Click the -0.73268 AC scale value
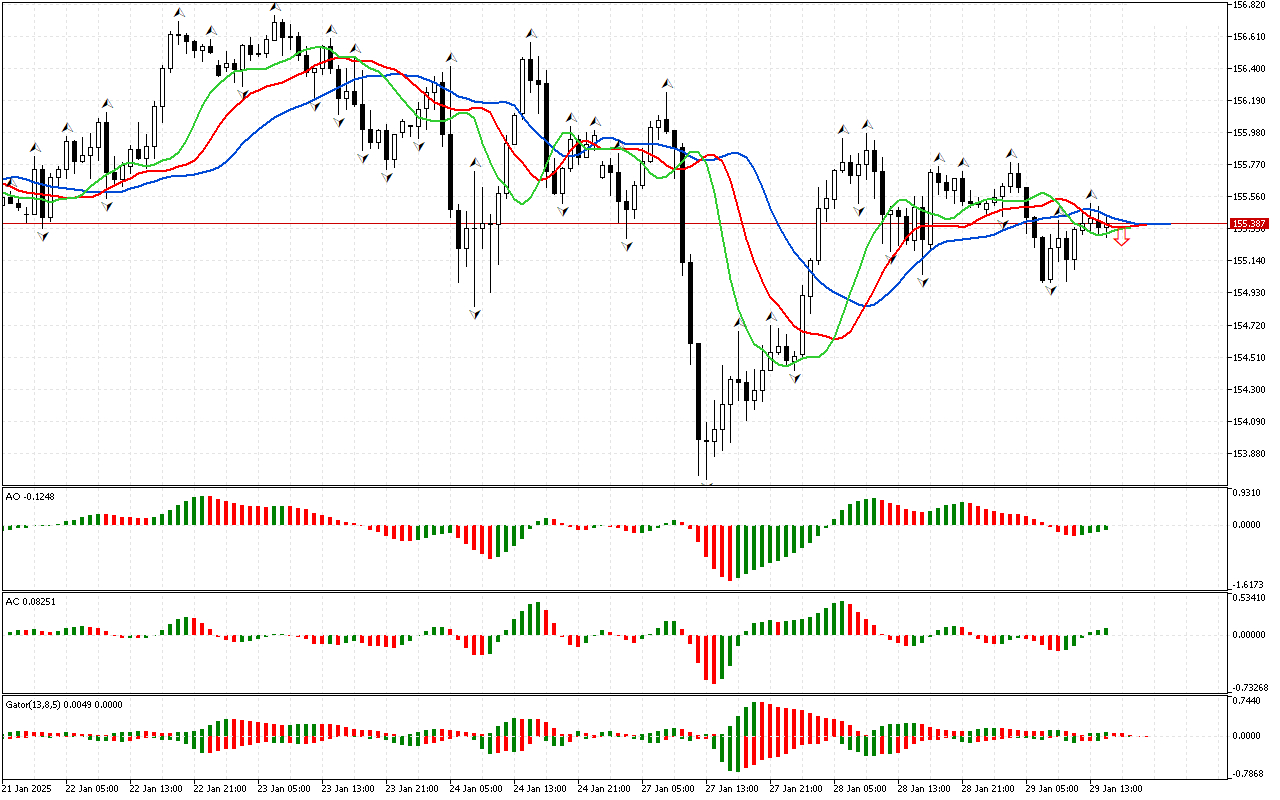The height and width of the screenshot is (800, 1280). [1250, 687]
